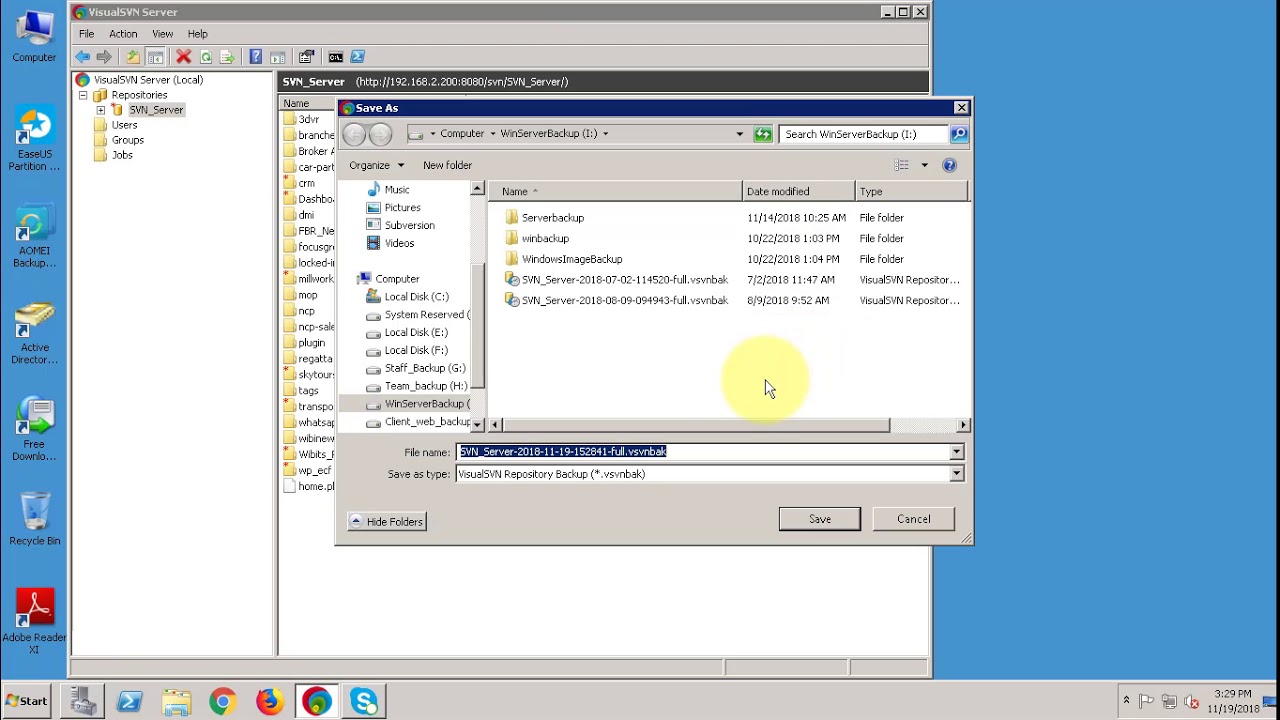This screenshot has width=1280, height=720.
Task: Show hidden tray icons with the double chevron
Action: [x=1126, y=701]
